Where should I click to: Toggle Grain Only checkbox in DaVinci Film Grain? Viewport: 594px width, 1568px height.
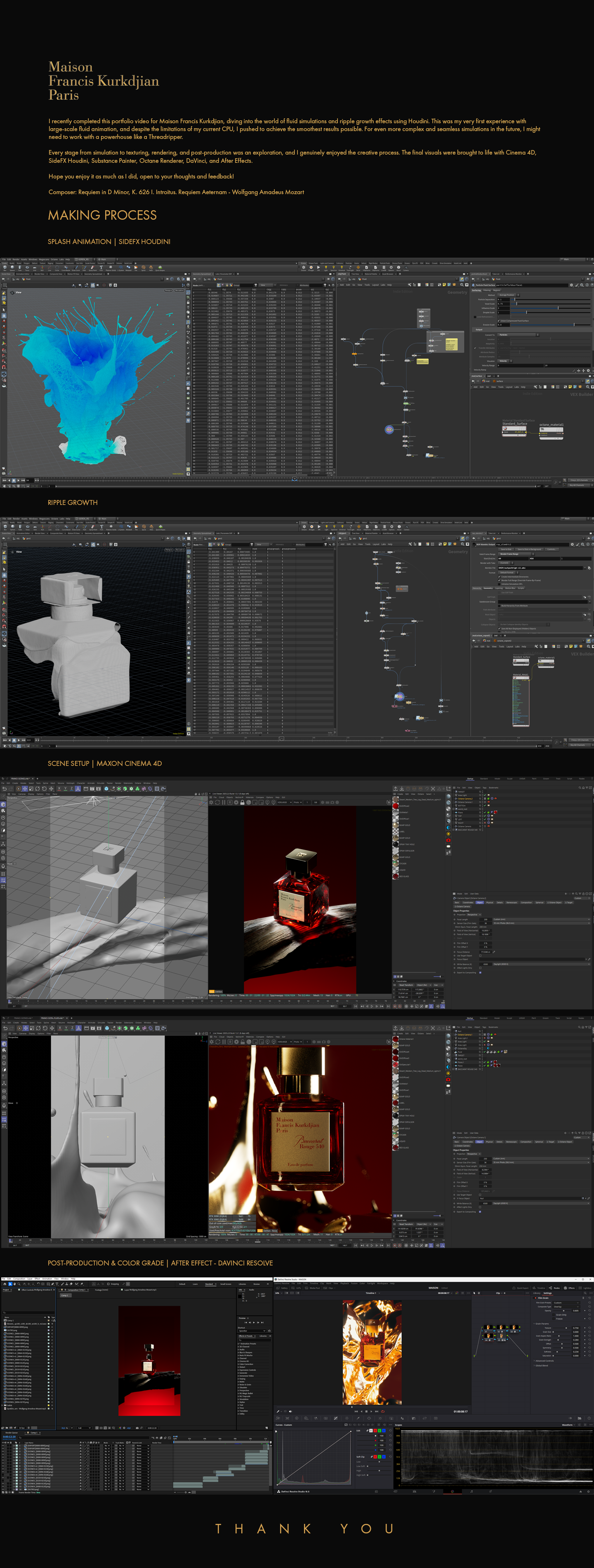pyautogui.click(x=554, y=1315)
